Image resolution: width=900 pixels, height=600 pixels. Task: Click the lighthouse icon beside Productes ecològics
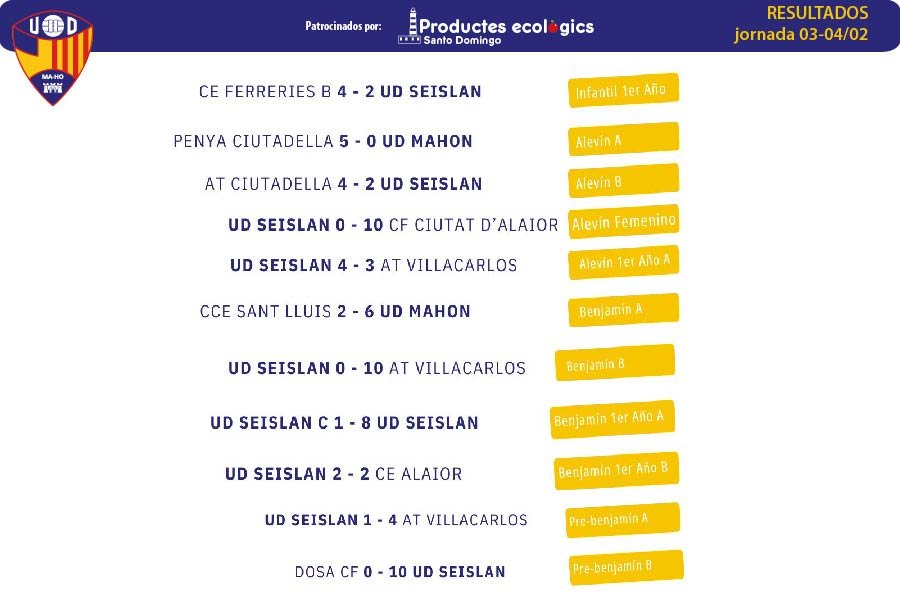pos(410,26)
